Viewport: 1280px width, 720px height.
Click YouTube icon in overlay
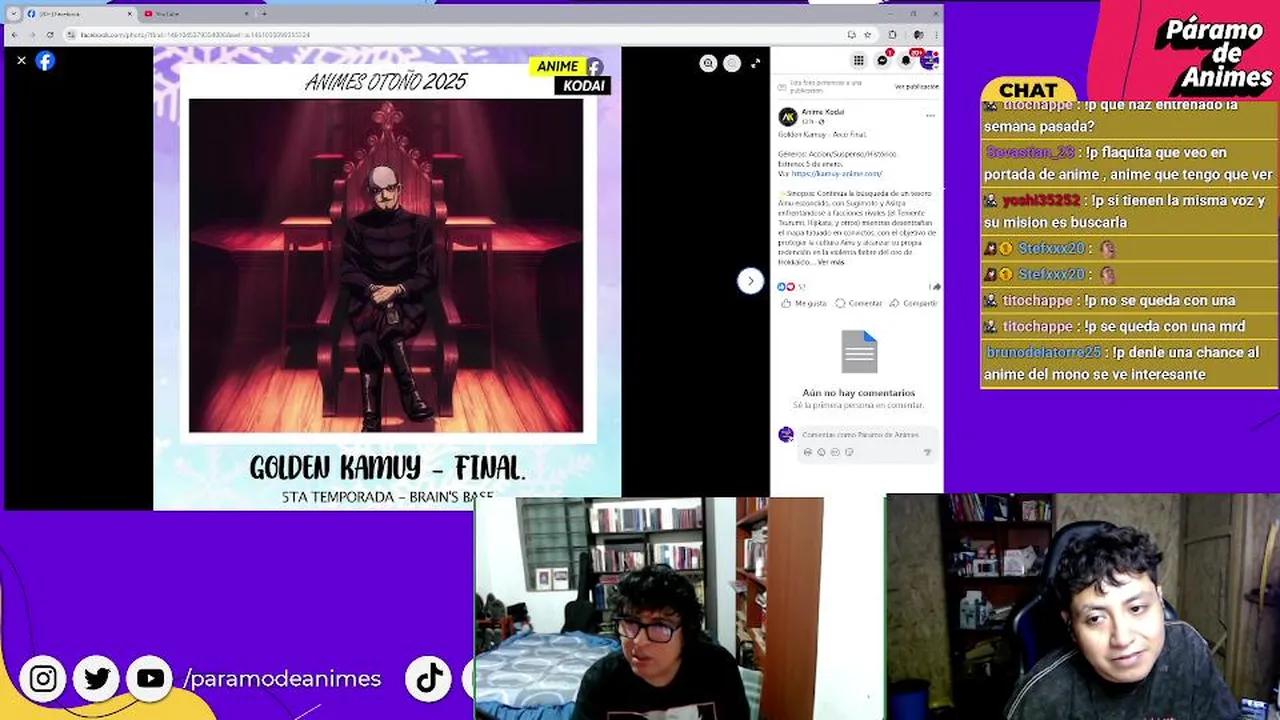(x=151, y=679)
